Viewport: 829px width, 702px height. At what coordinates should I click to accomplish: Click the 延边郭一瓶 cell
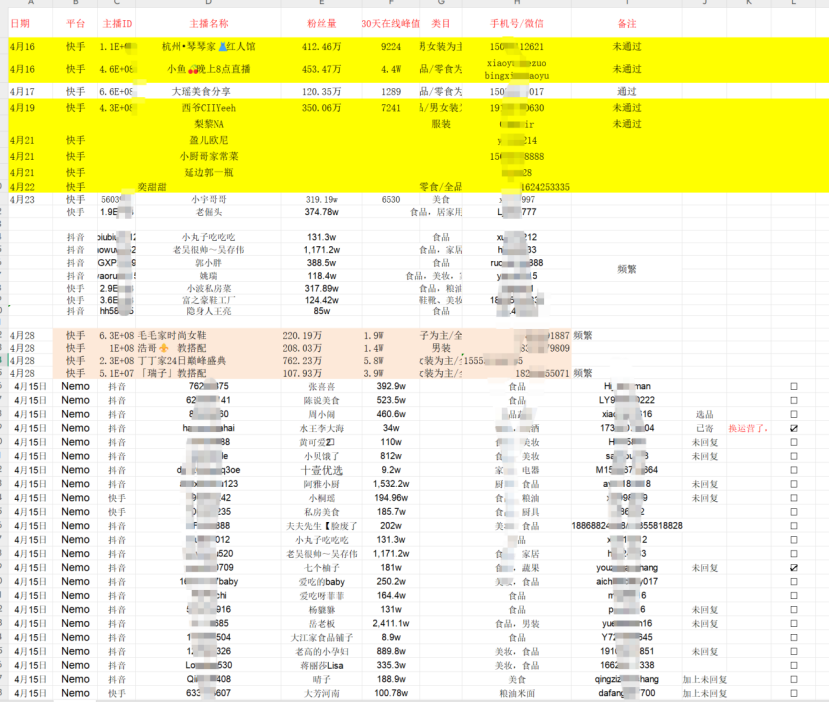click(209, 172)
